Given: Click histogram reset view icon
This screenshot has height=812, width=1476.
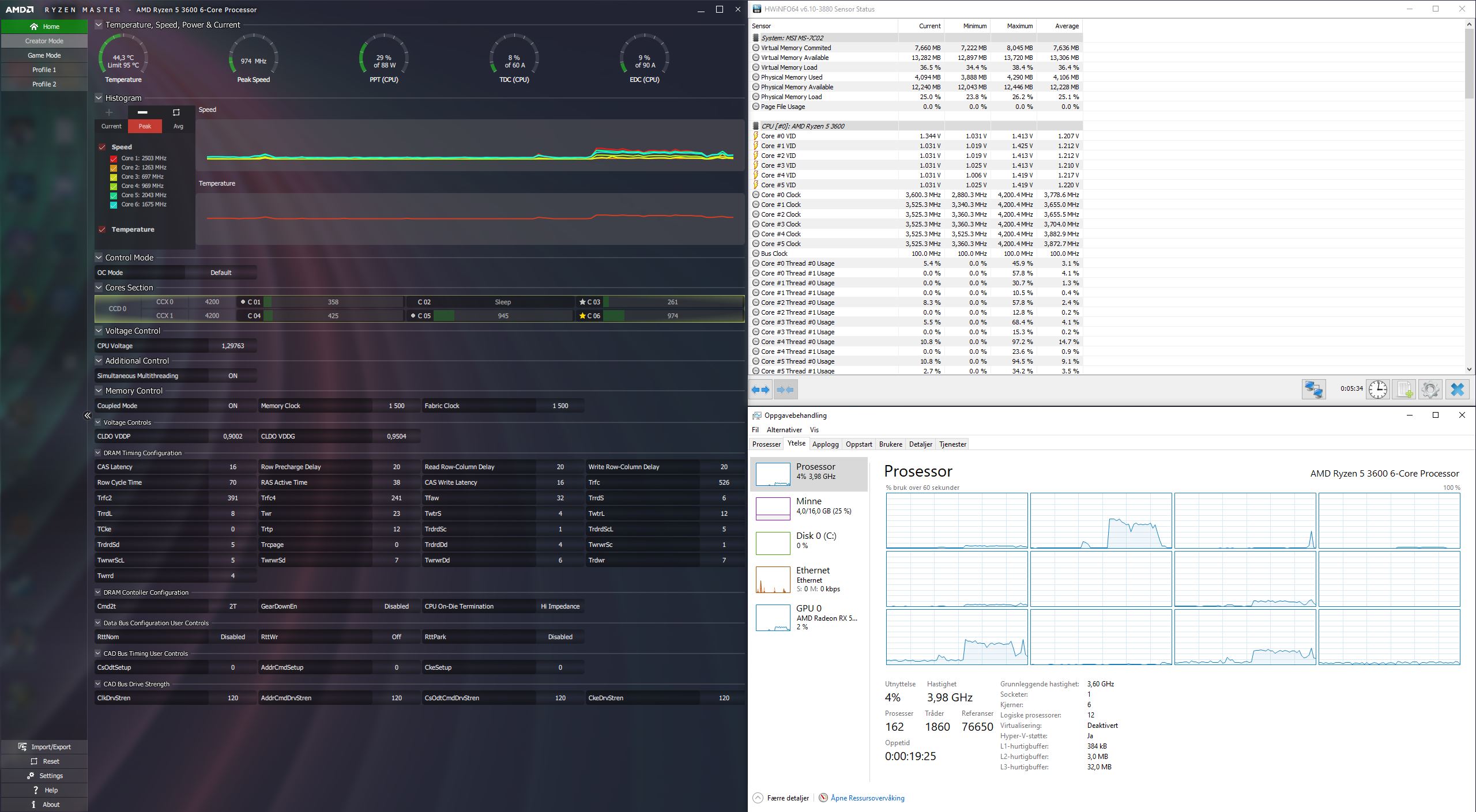Looking at the screenshot, I should coord(176,112).
